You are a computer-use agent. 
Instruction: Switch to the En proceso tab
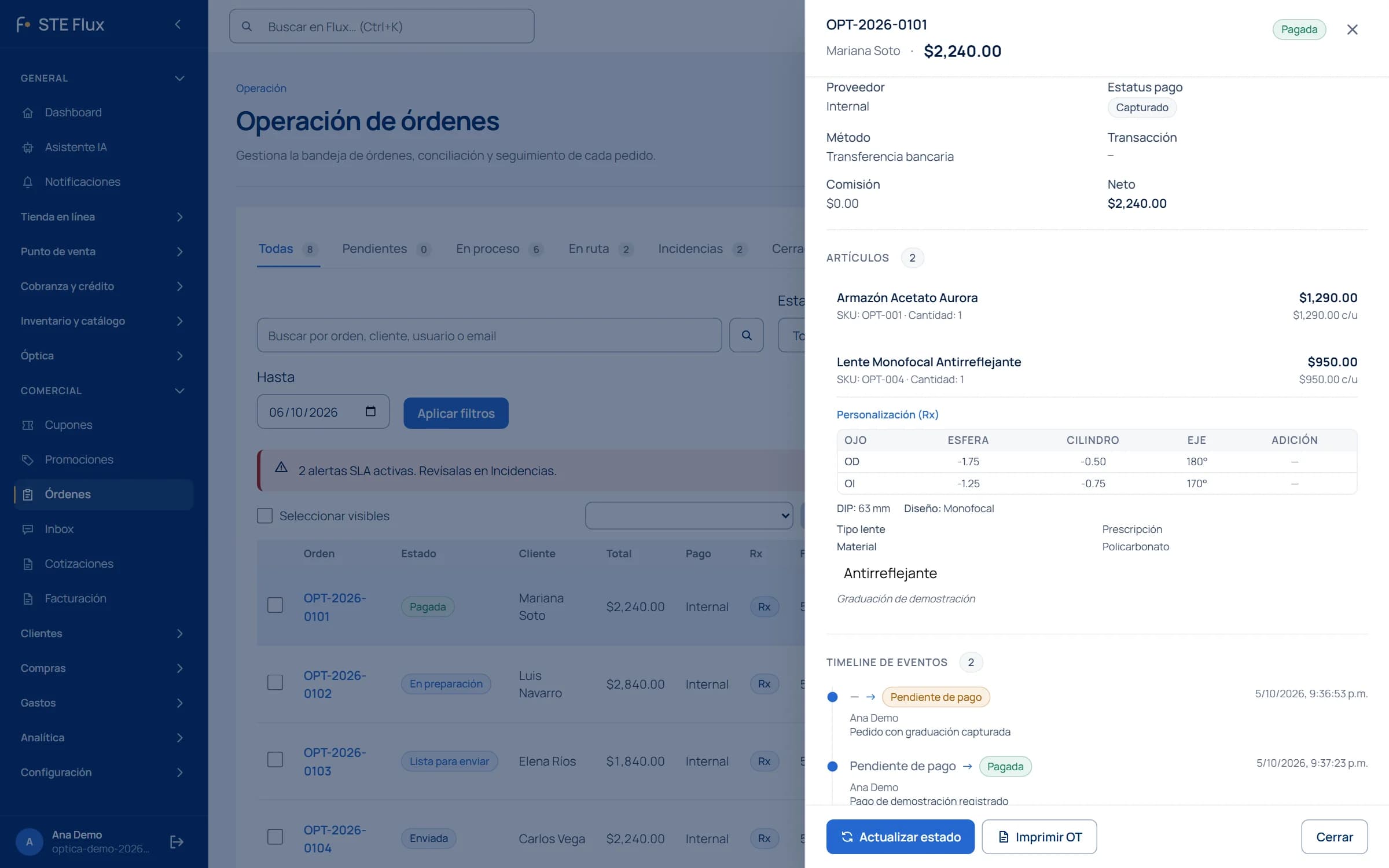499,249
